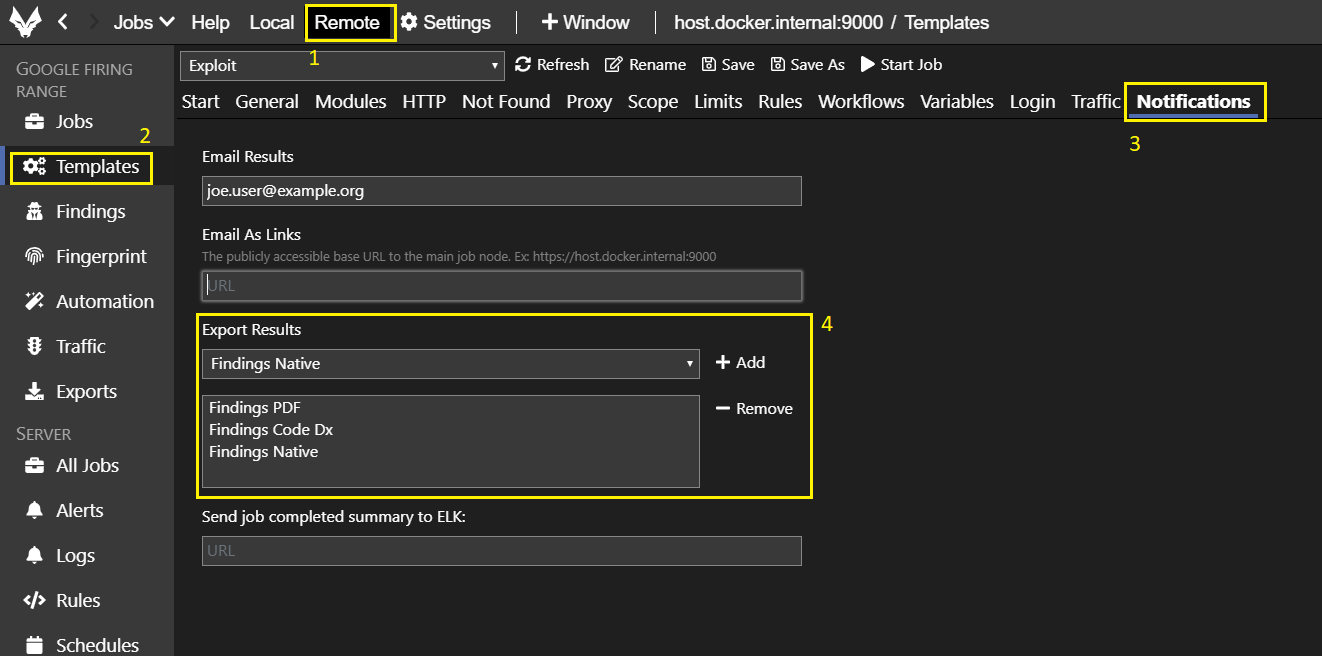The height and width of the screenshot is (656, 1322).
Task: Open Alerts under Server section
Action: tap(79, 510)
